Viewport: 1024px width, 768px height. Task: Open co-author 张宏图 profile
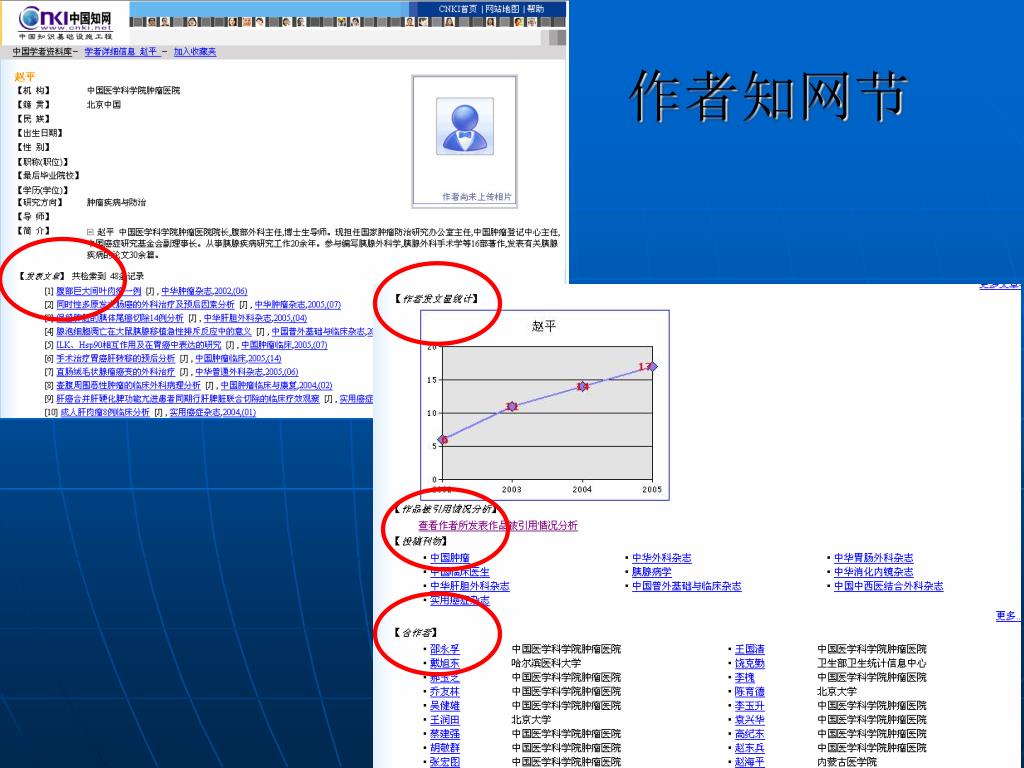(x=445, y=761)
